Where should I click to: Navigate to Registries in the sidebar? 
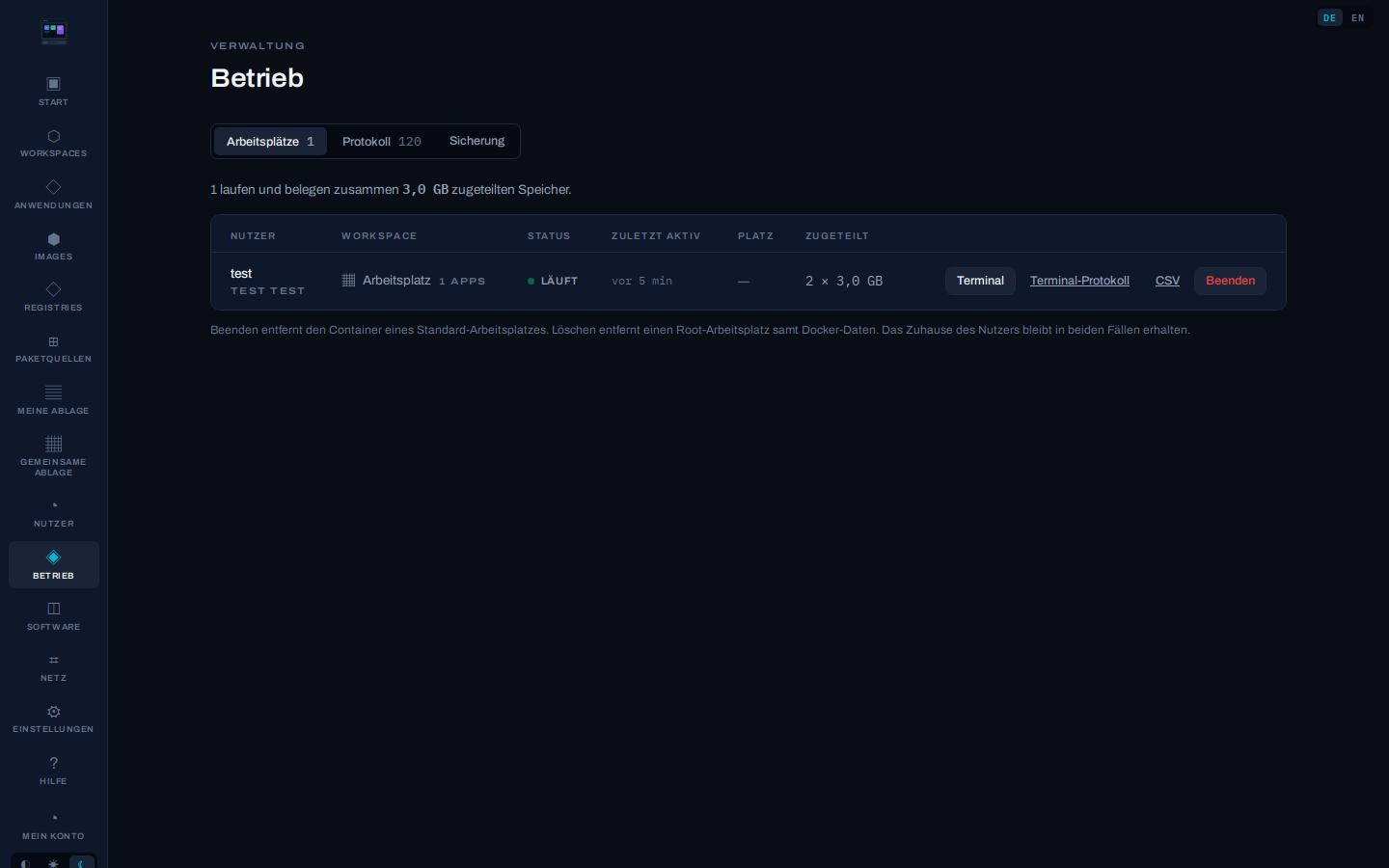53,297
